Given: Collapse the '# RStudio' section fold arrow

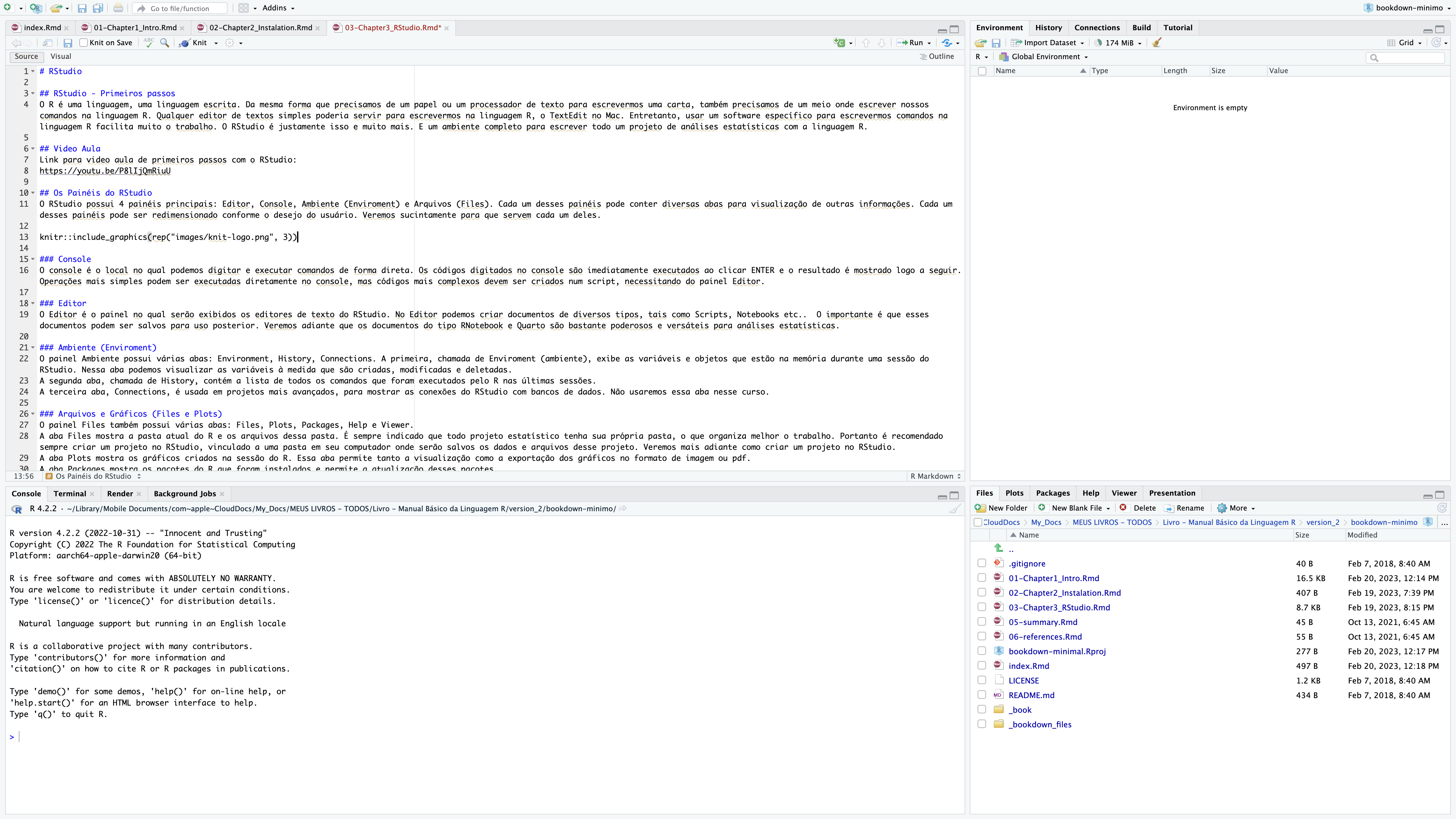Looking at the screenshot, I should pos(33,71).
